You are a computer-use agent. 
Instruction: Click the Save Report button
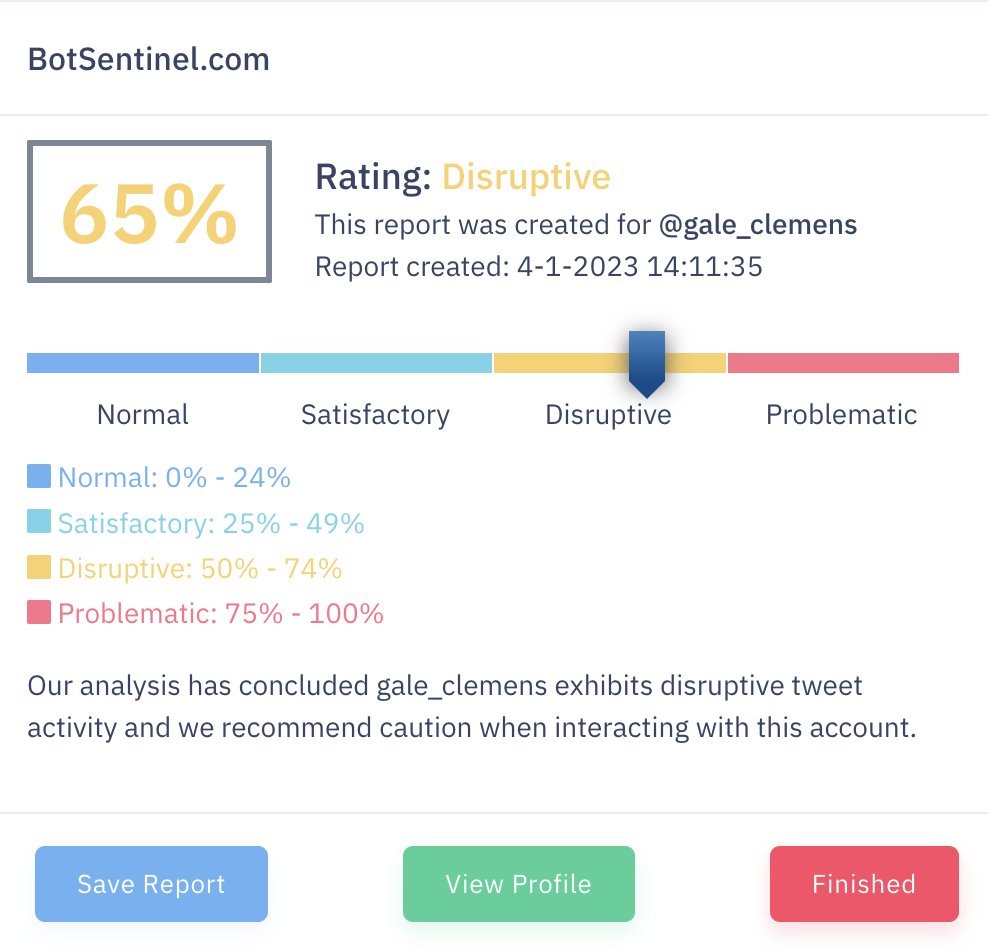point(151,883)
